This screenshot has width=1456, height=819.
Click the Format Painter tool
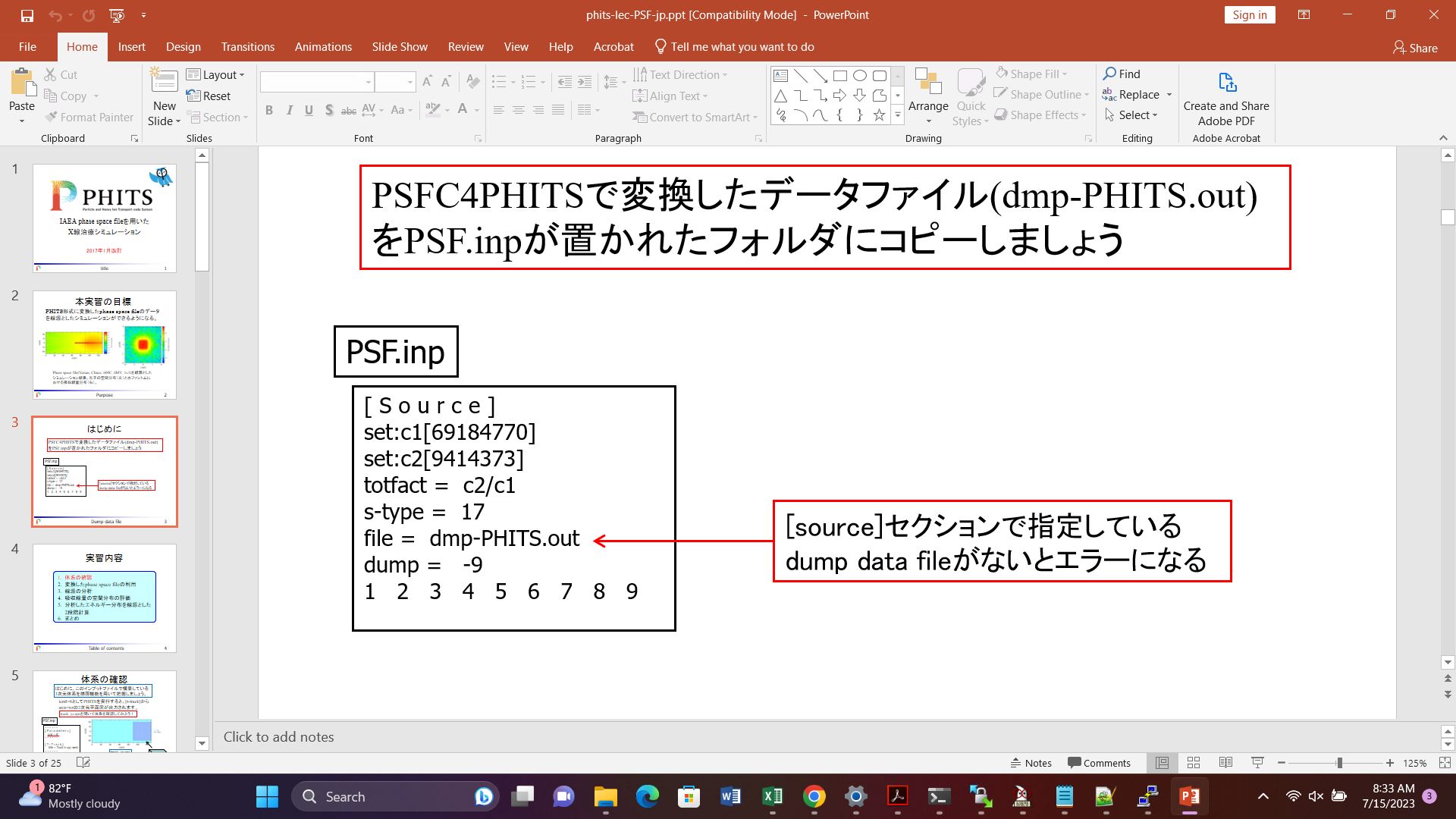[89, 117]
